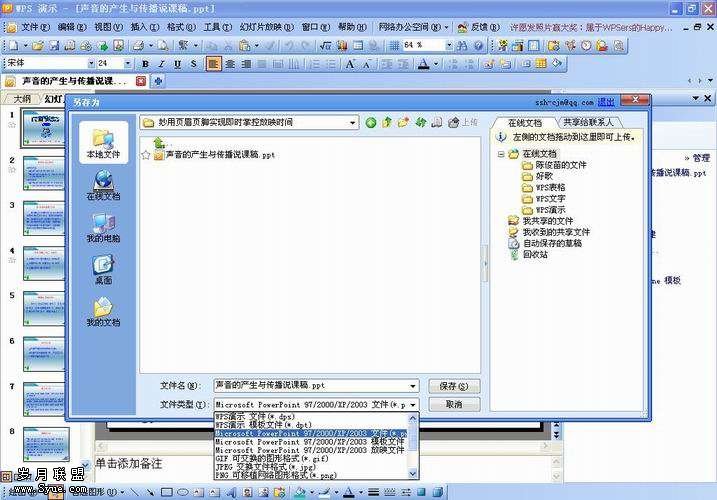Open 我的文档 location in sidebar
The width and height of the screenshot is (717, 500).
point(103,311)
